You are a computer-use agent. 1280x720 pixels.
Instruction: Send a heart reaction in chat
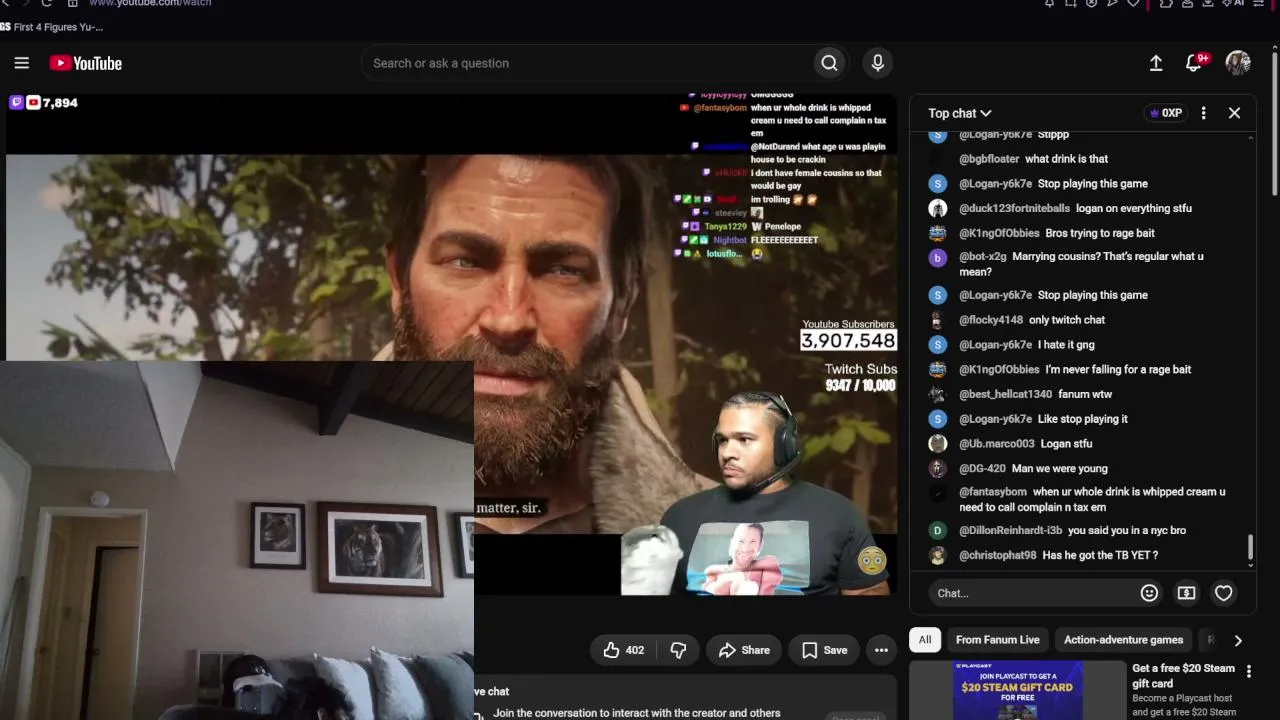click(1224, 593)
